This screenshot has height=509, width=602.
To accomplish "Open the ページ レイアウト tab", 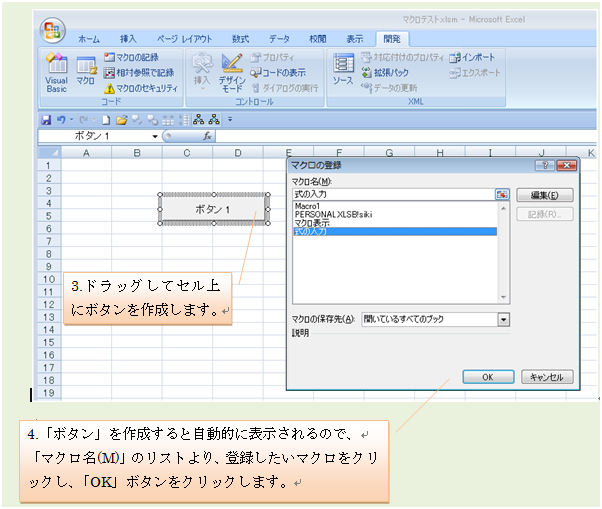I will click(184, 38).
